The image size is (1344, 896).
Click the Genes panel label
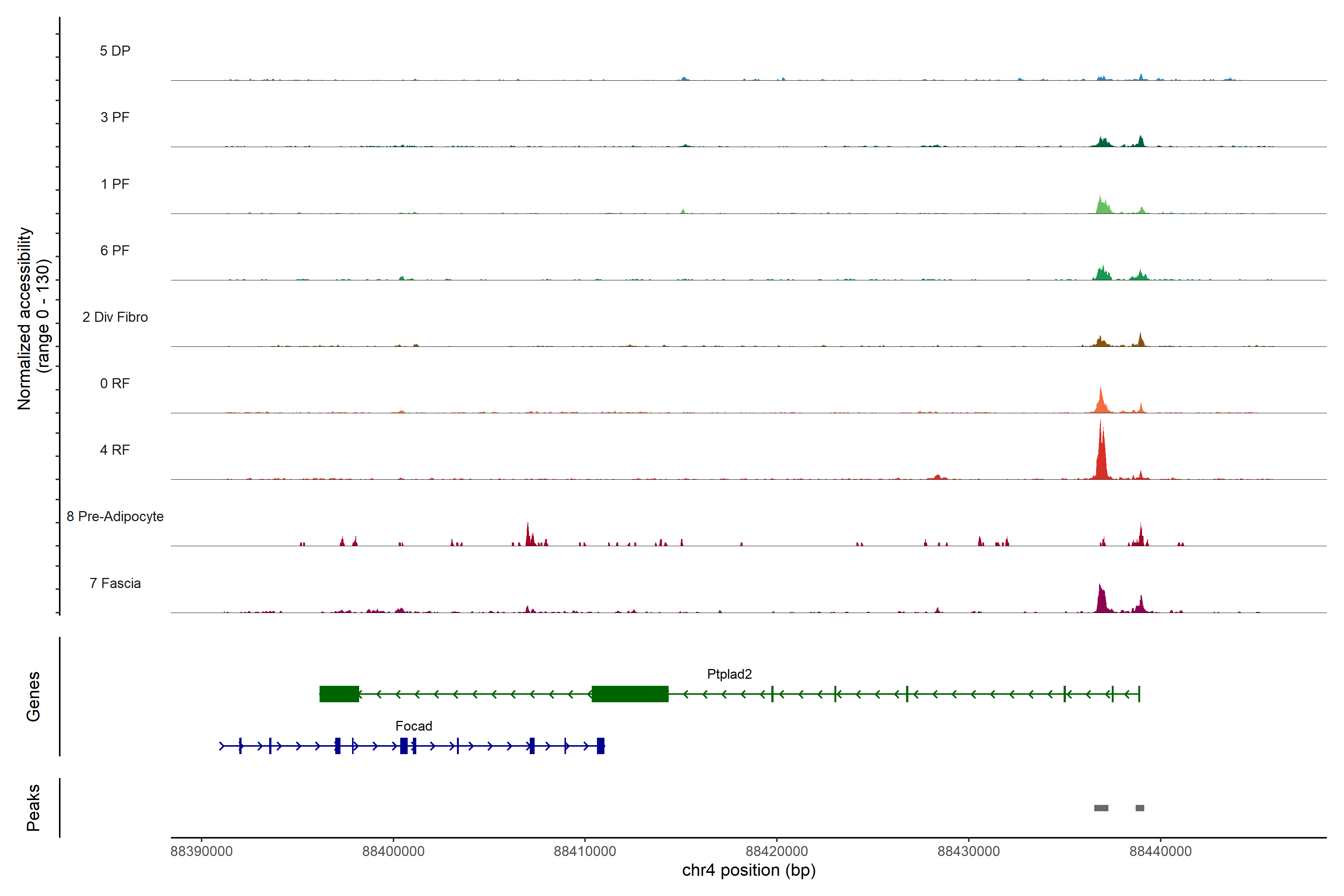(33, 697)
